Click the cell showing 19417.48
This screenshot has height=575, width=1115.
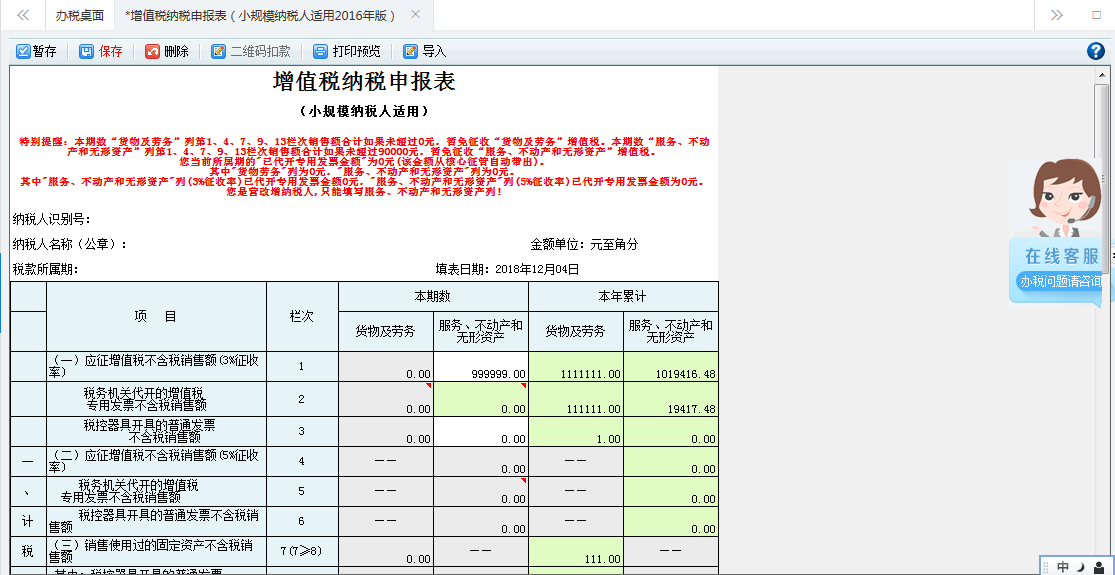[x=671, y=399]
